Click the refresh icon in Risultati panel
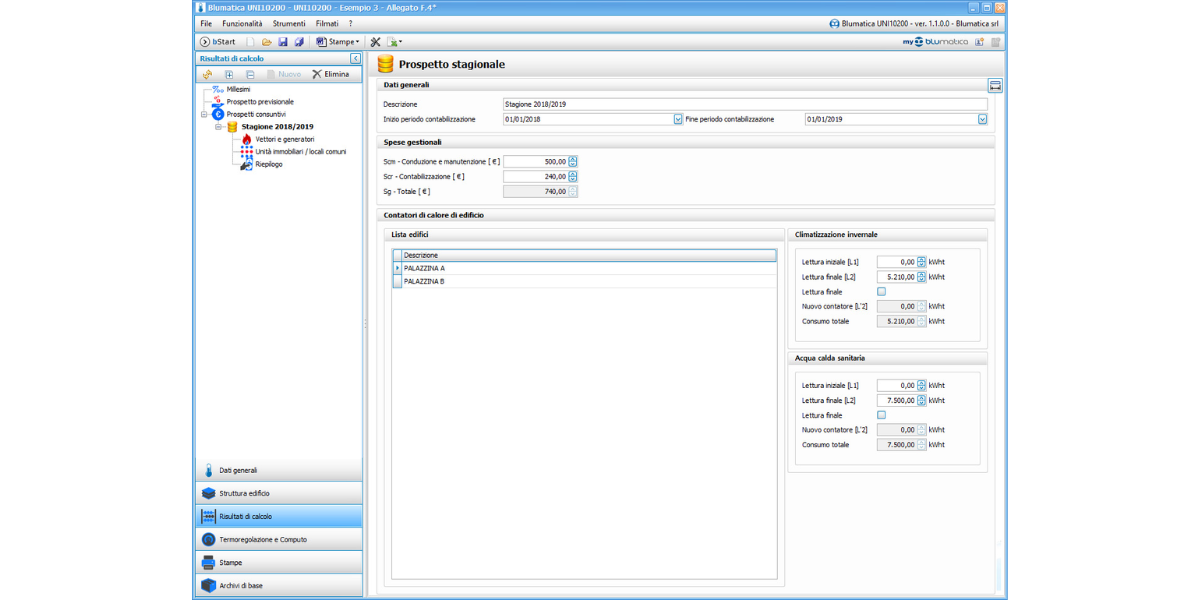This screenshot has width=1200, height=600. [x=207, y=74]
